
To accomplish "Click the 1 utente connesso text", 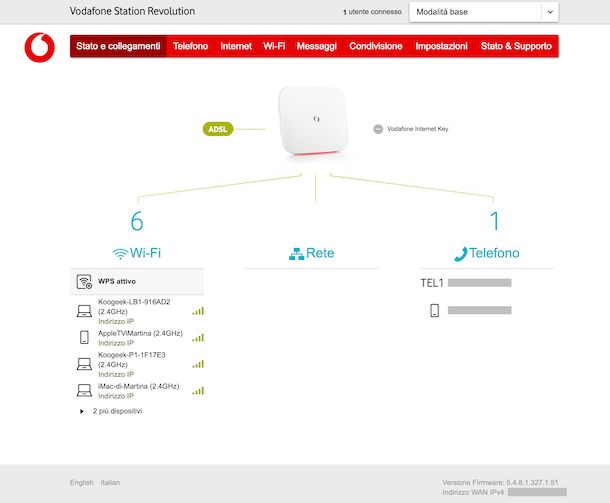I will [x=372, y=12].
